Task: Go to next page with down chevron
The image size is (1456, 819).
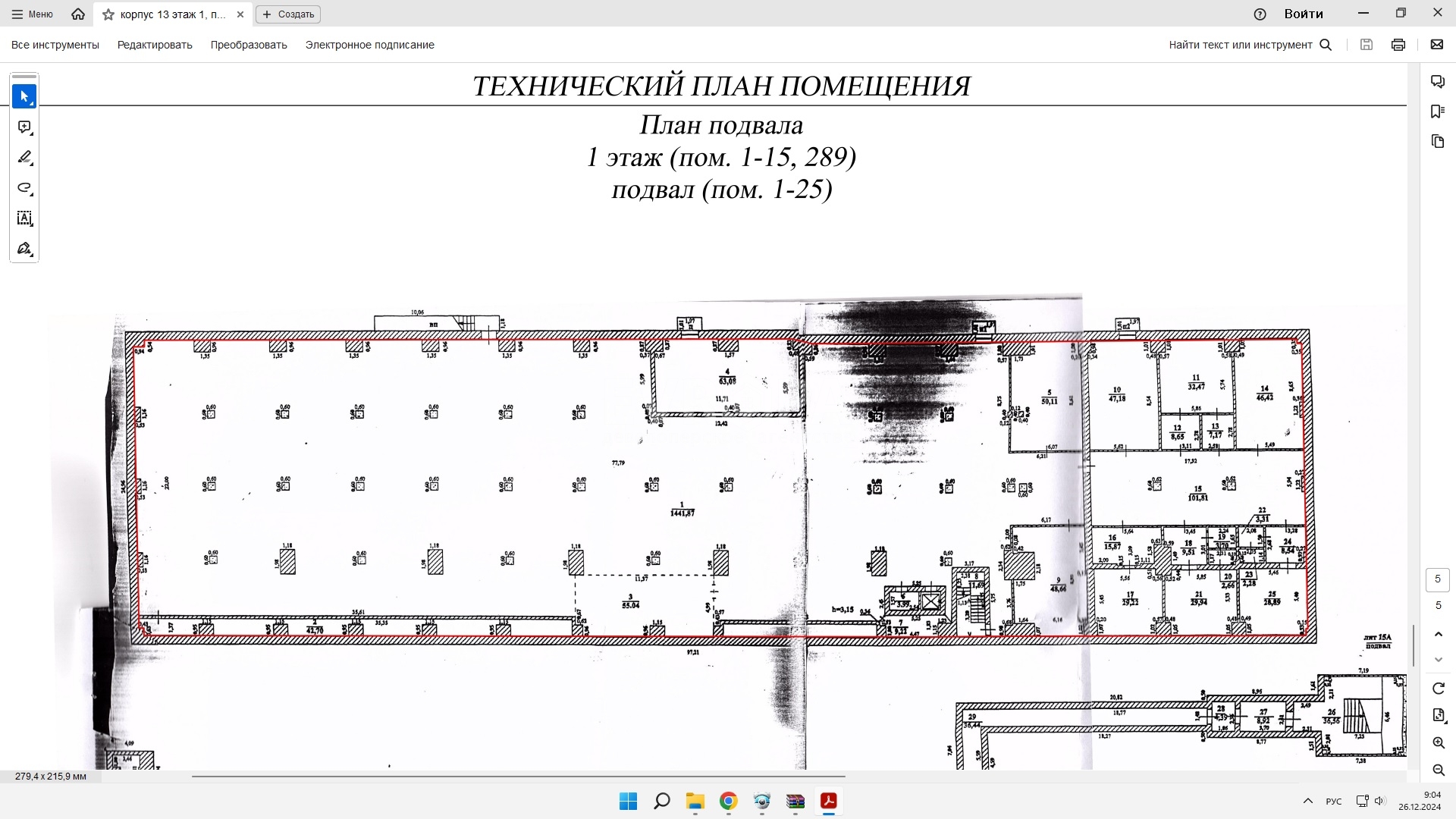Action: click(x=1439, y=660)
